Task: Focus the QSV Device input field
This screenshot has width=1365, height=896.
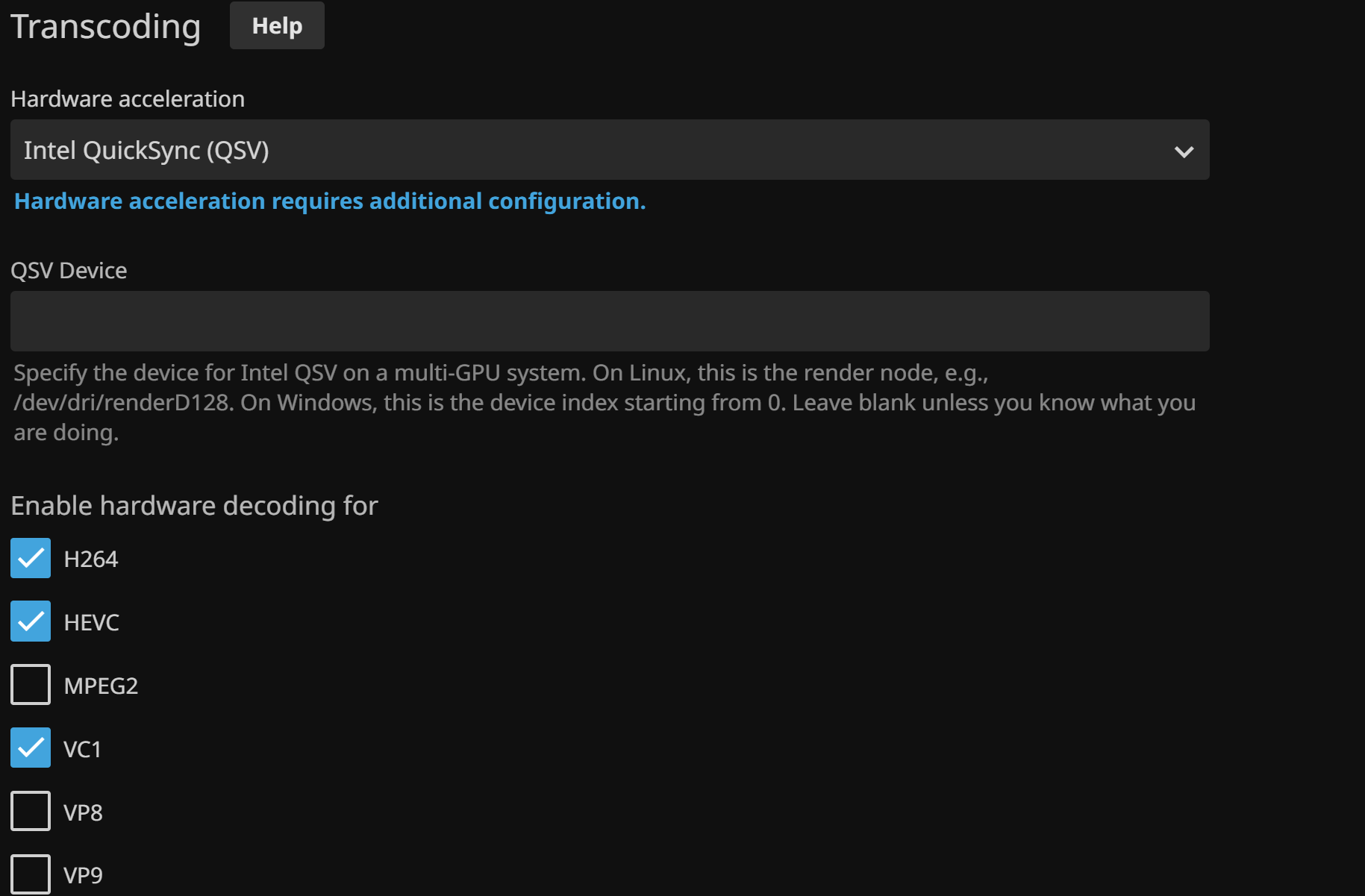Action: pos(609,321)
